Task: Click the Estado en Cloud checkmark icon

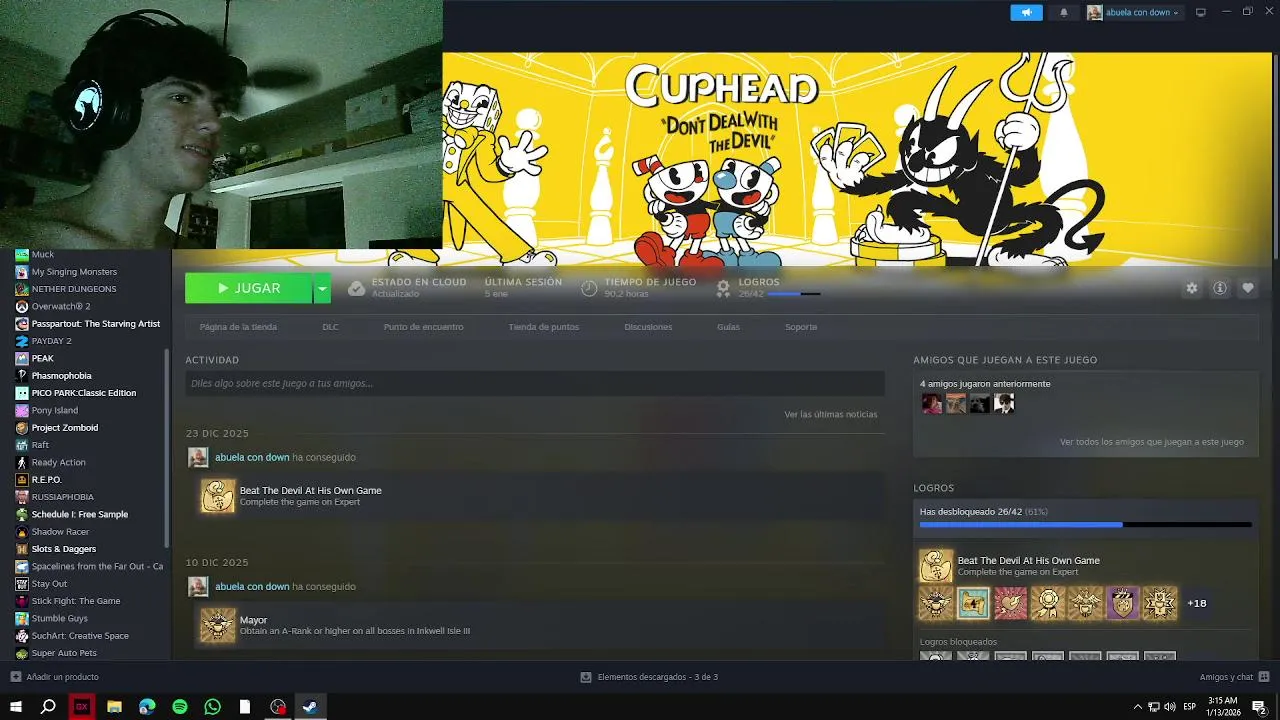Action: tap(356, 288)
